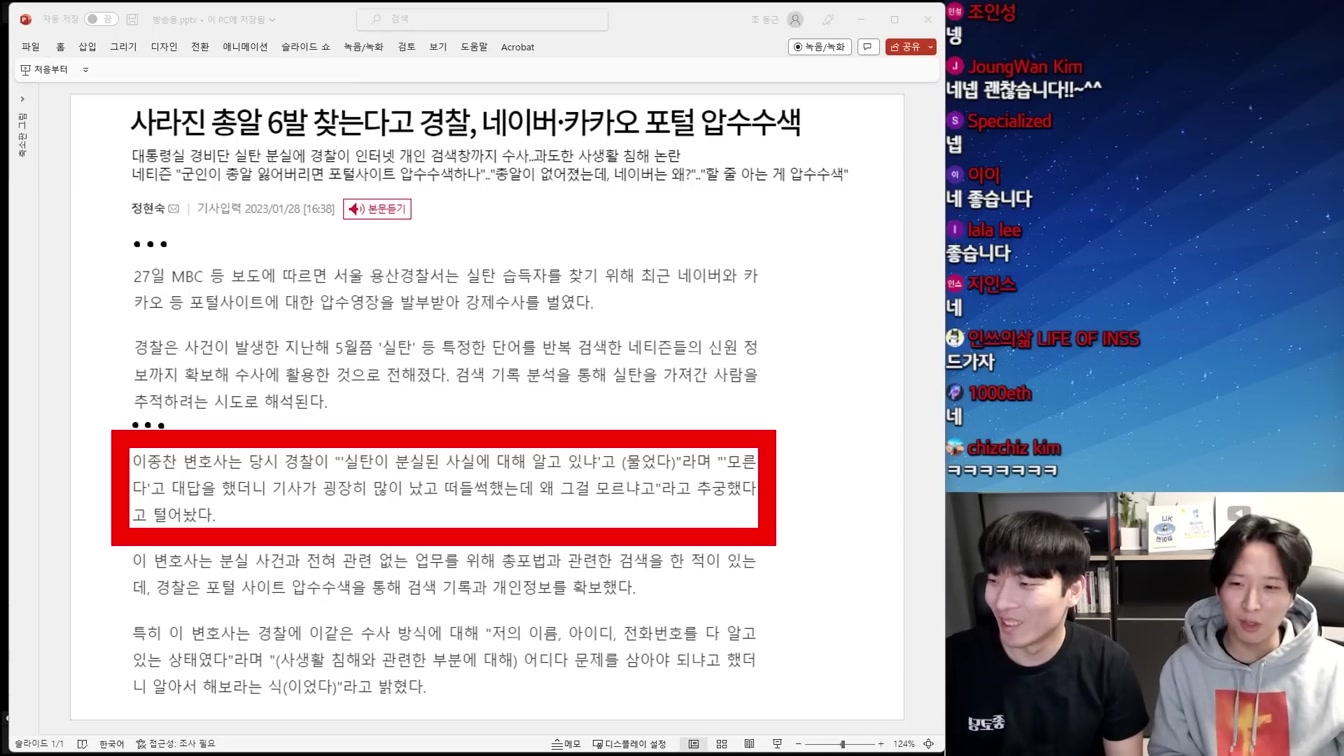Click the 본문듣기 listen button in article
The image size is (1344, 756).
377,209
